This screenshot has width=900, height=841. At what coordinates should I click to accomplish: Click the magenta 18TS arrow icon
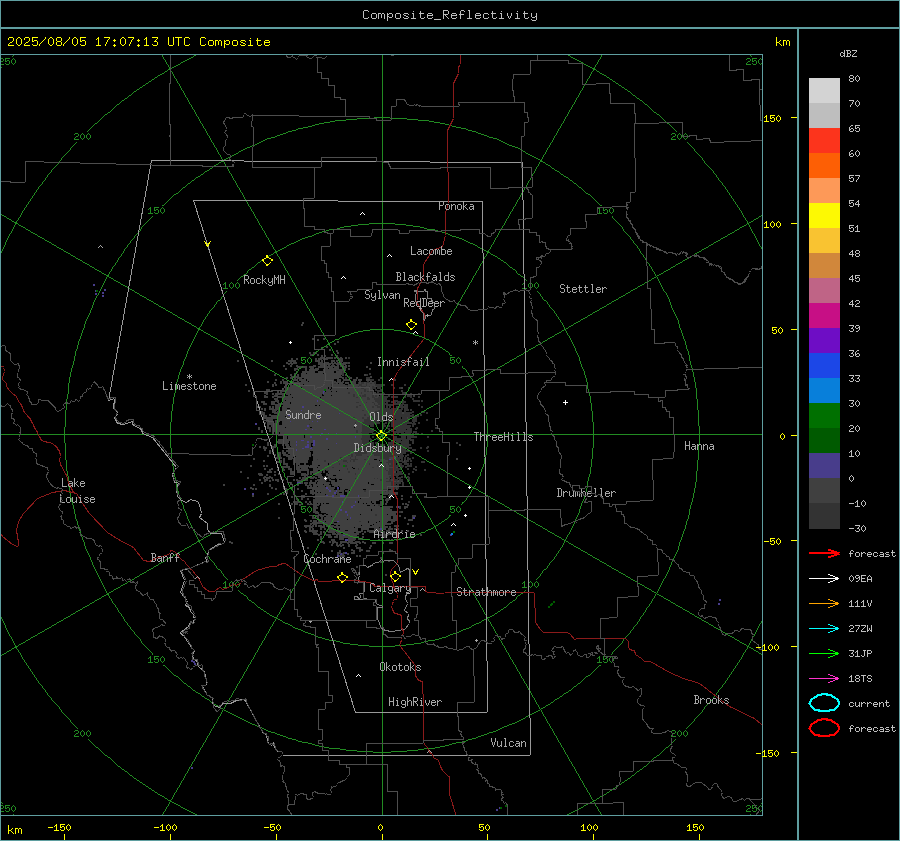click(x=824, y=679)
